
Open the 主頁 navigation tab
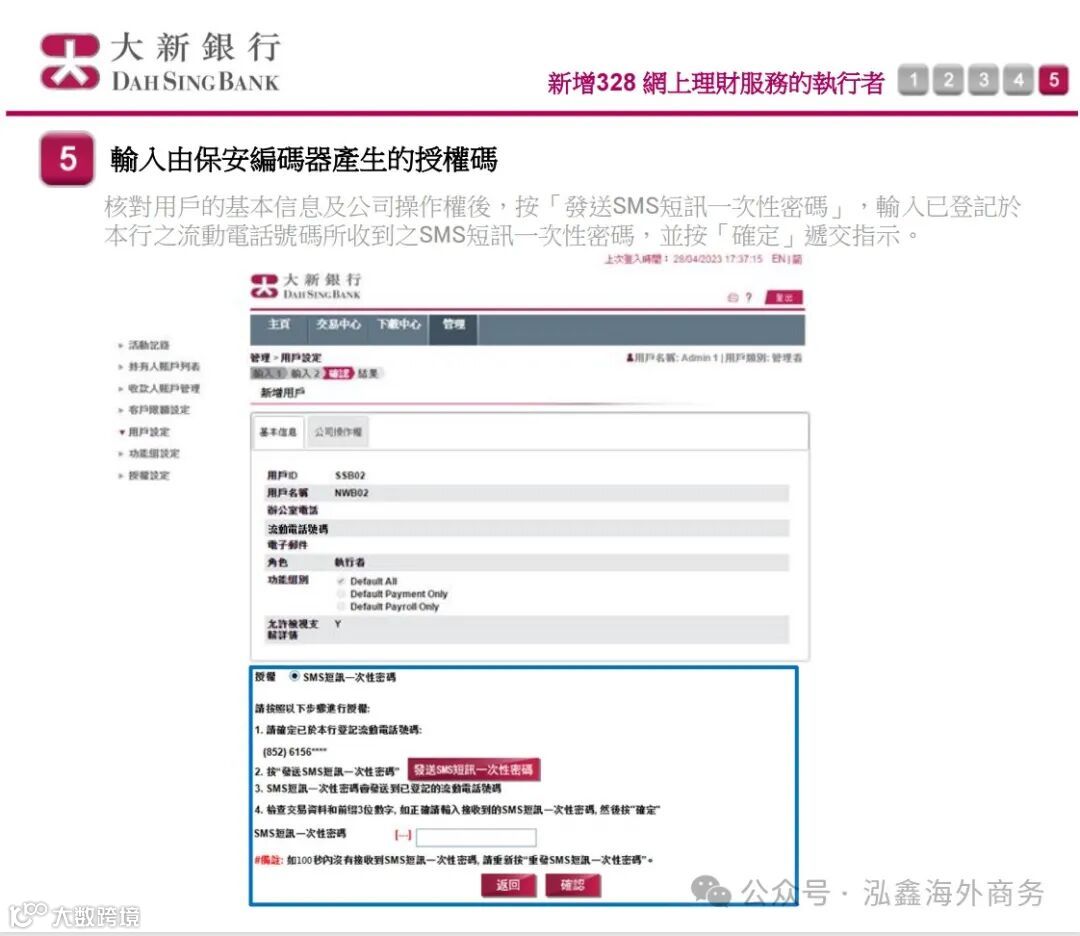tap(279, 324)
